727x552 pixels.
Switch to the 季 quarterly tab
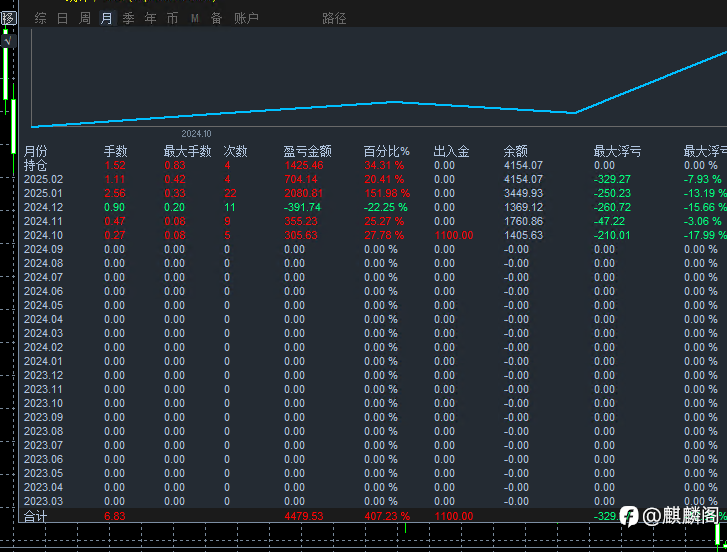tap(128, 18)
